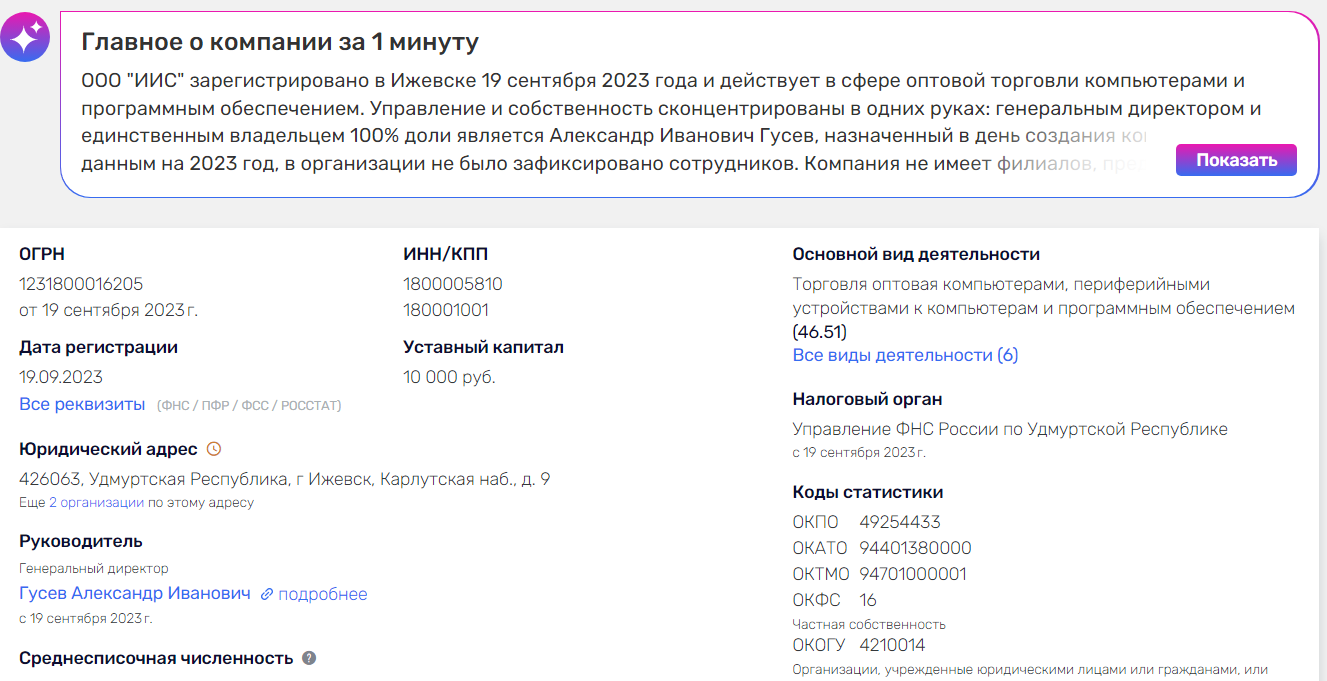Viewport: 1327px width, 681px height.
Task: Click the ОКТМО code 94701000001
Action: tap(913, 574)
